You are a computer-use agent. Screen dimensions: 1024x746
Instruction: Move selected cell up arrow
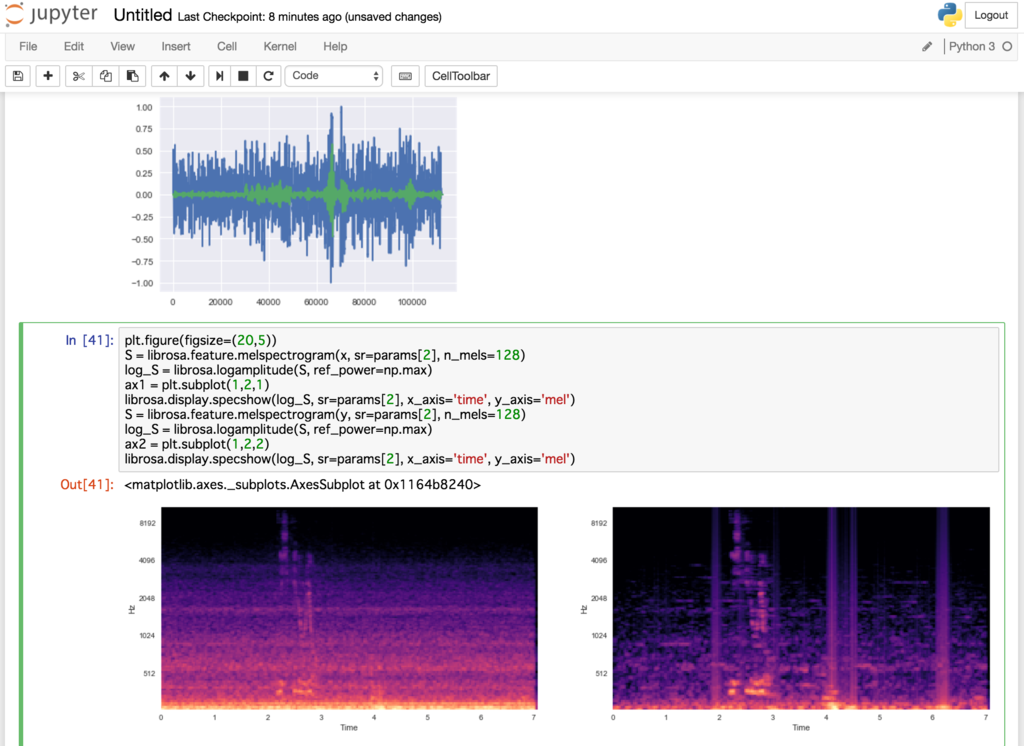(164, 76)
